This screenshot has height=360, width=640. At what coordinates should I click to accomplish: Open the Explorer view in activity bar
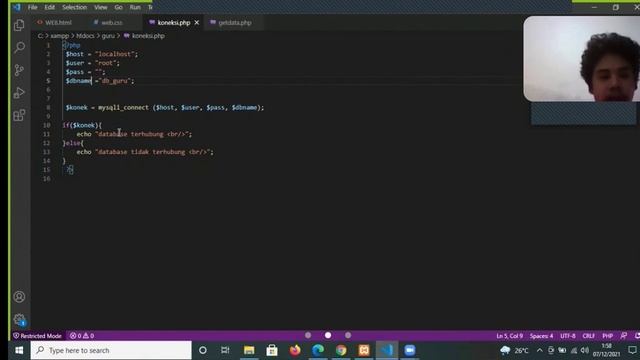[x=19, y=25]
